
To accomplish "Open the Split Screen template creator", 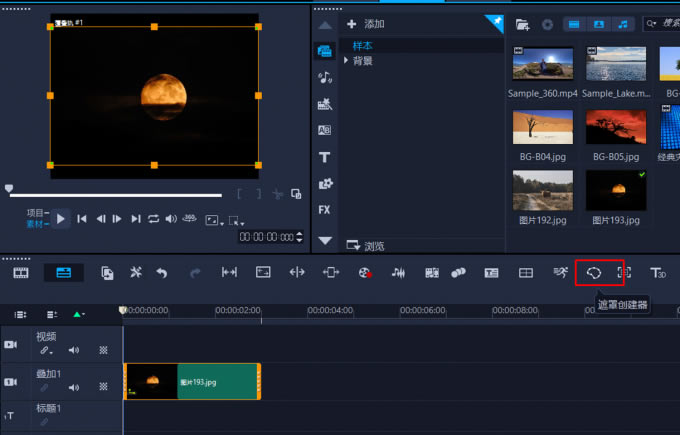I will point(525,272).
